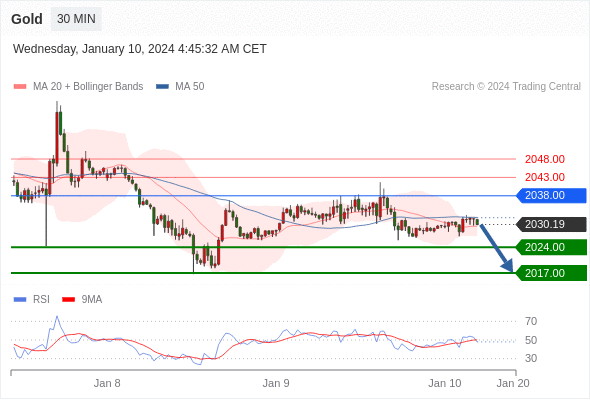Select the date line 'Wednesday, January 10, 2024 4:45:32 AM CET'

140,49
